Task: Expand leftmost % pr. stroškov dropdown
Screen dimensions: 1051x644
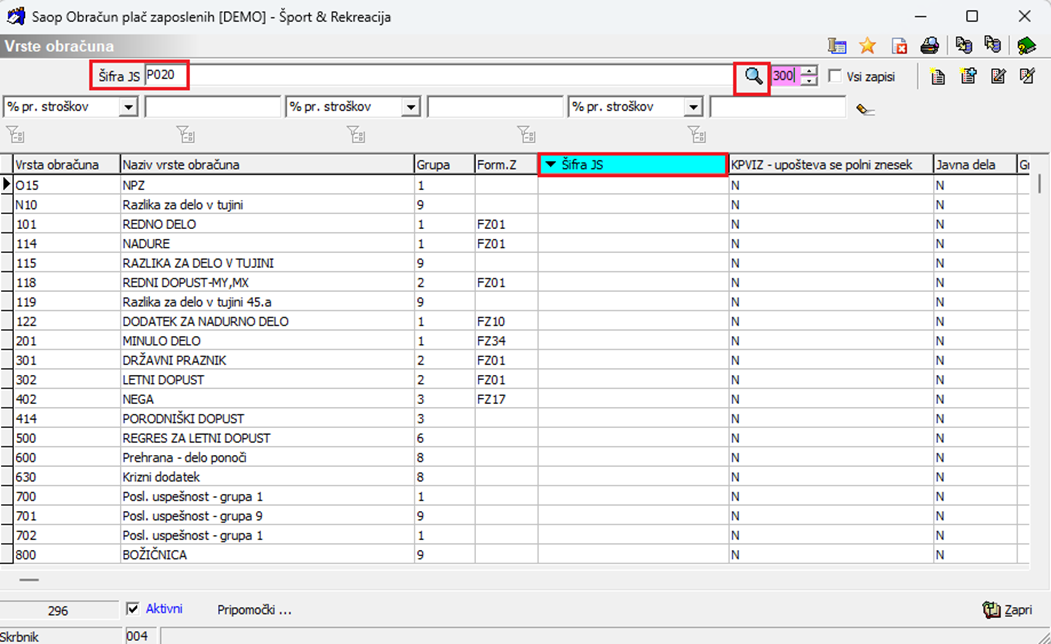Action: click(128, 107)
